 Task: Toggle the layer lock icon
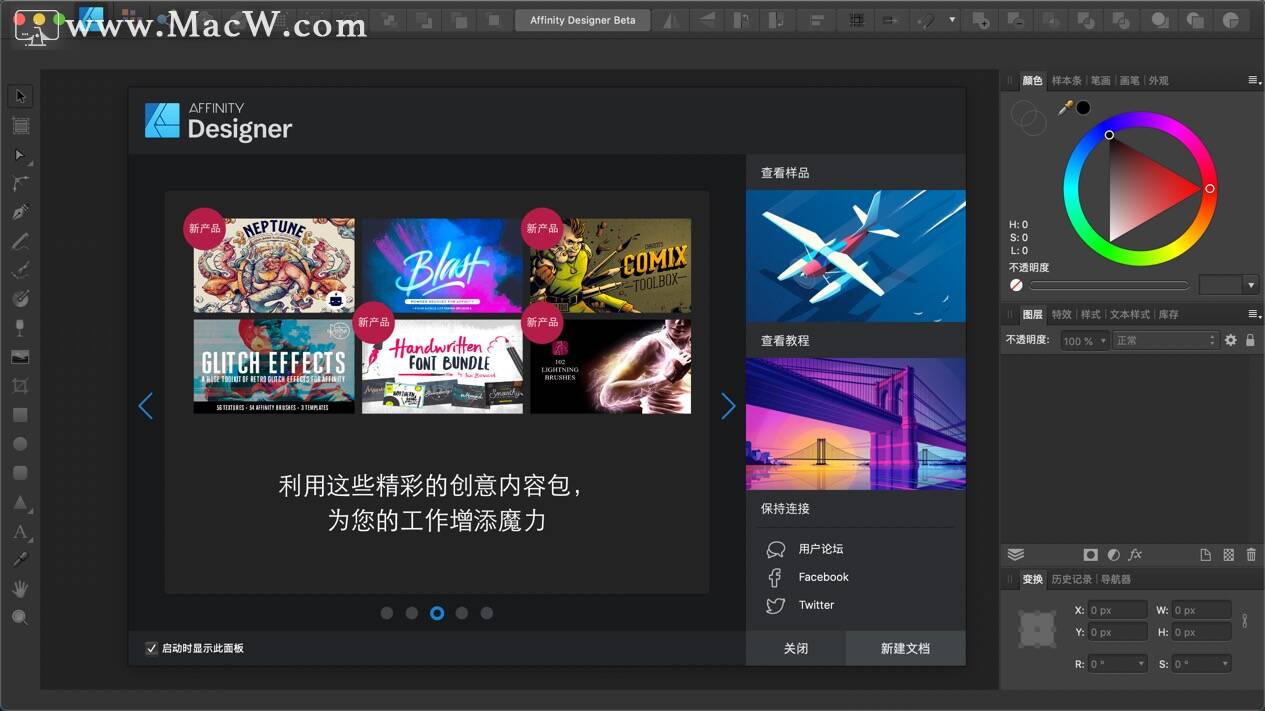coord(1251,339)
